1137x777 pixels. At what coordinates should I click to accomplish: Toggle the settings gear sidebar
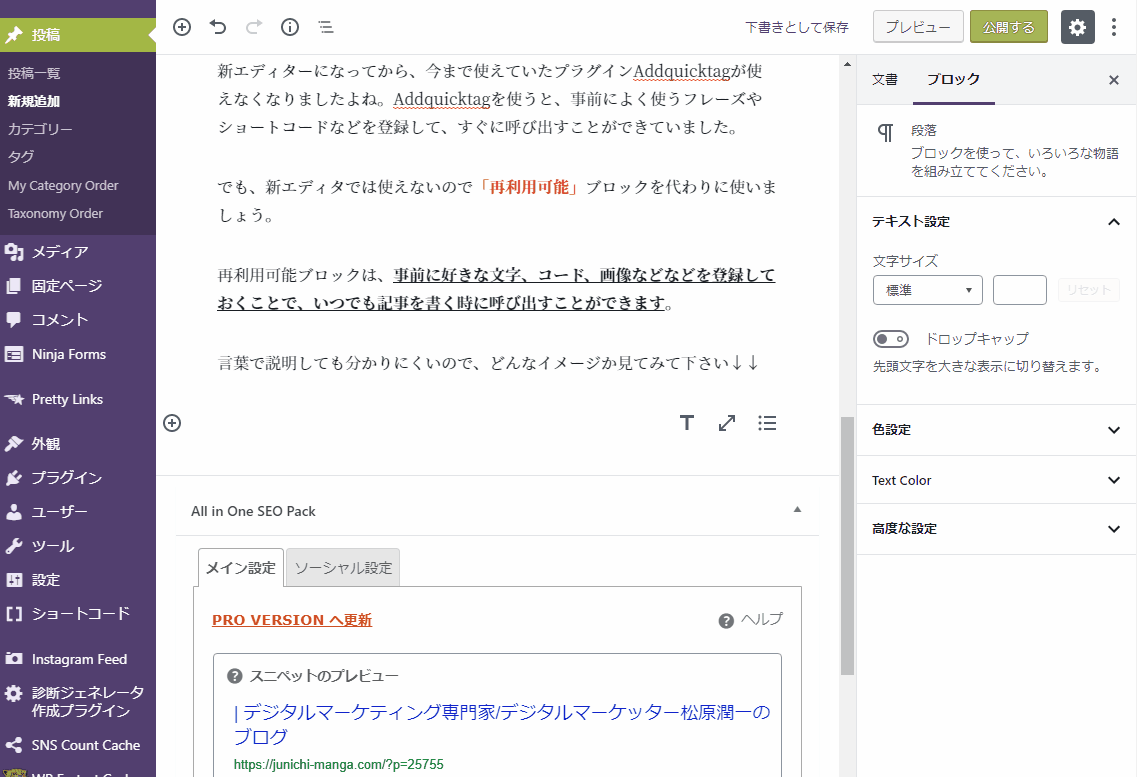click(1077, 27)
